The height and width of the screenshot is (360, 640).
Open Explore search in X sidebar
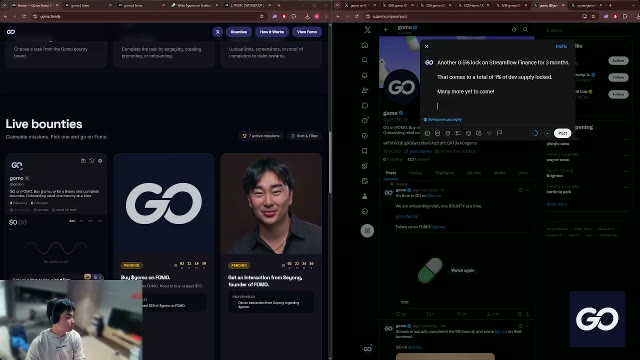click(365, 60)
